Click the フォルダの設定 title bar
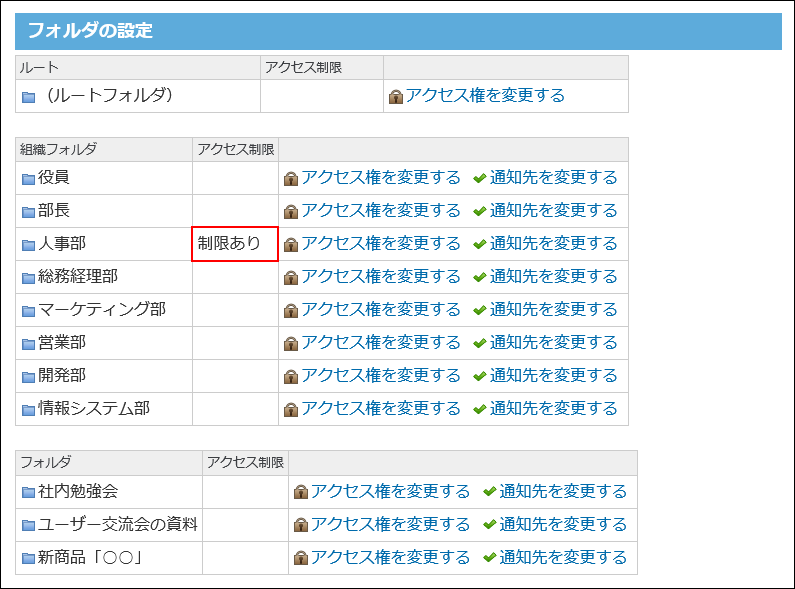The image size is (795, 589). pos(398,31)
